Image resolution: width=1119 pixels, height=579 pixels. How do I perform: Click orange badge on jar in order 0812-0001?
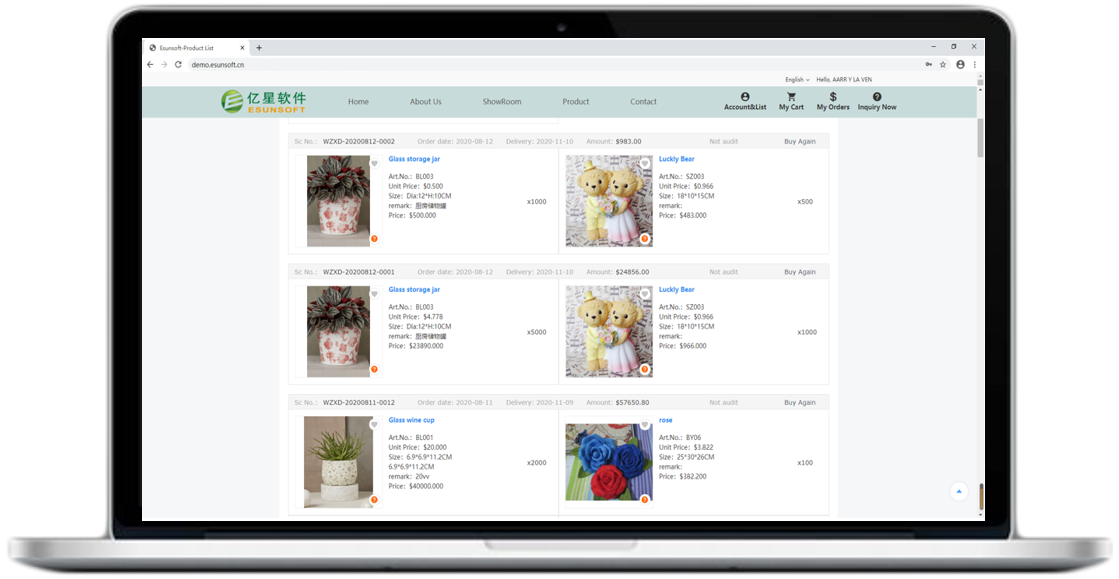(x=374, y=369)
